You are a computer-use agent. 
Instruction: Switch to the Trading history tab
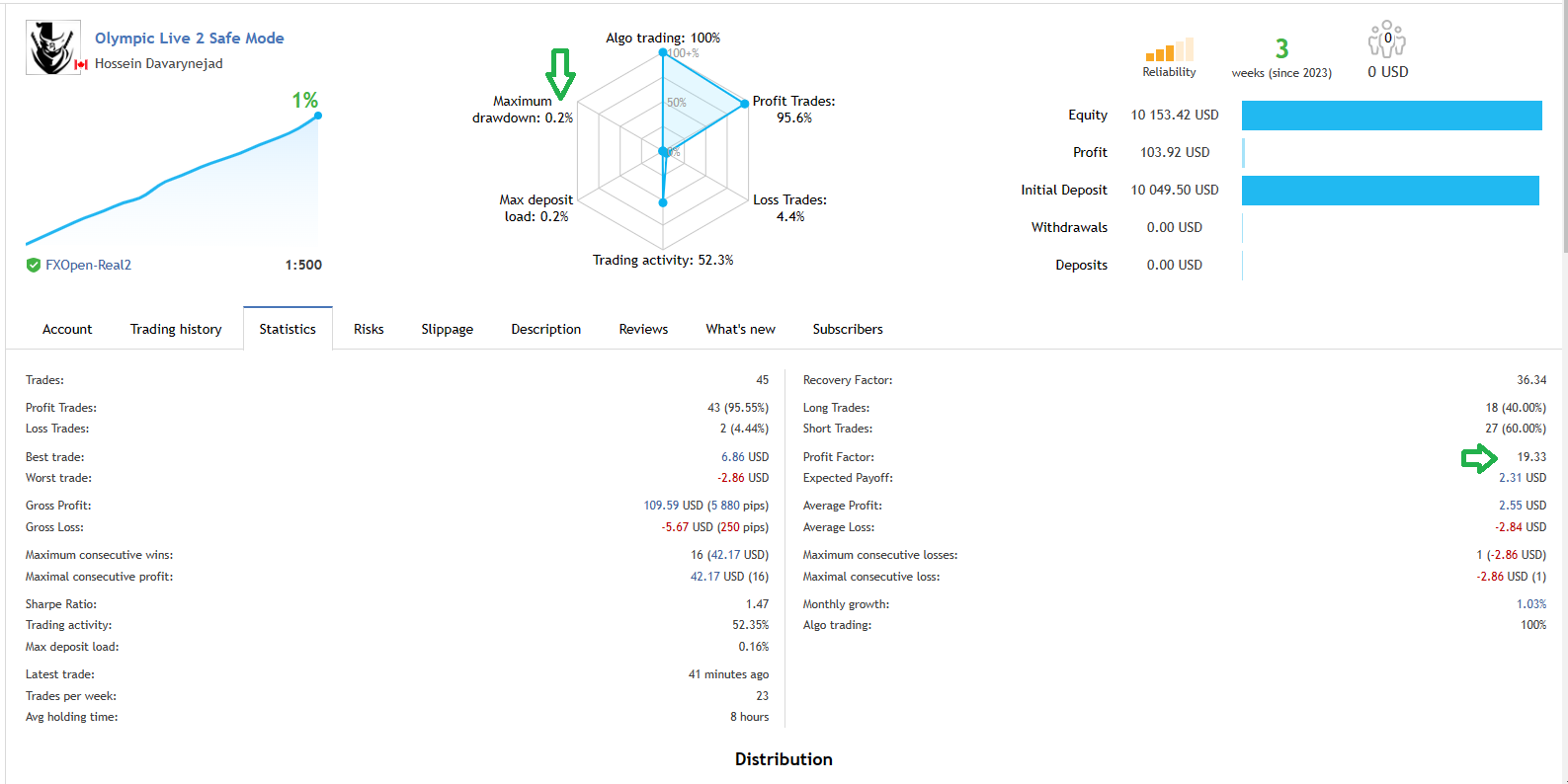pos(176,329)
